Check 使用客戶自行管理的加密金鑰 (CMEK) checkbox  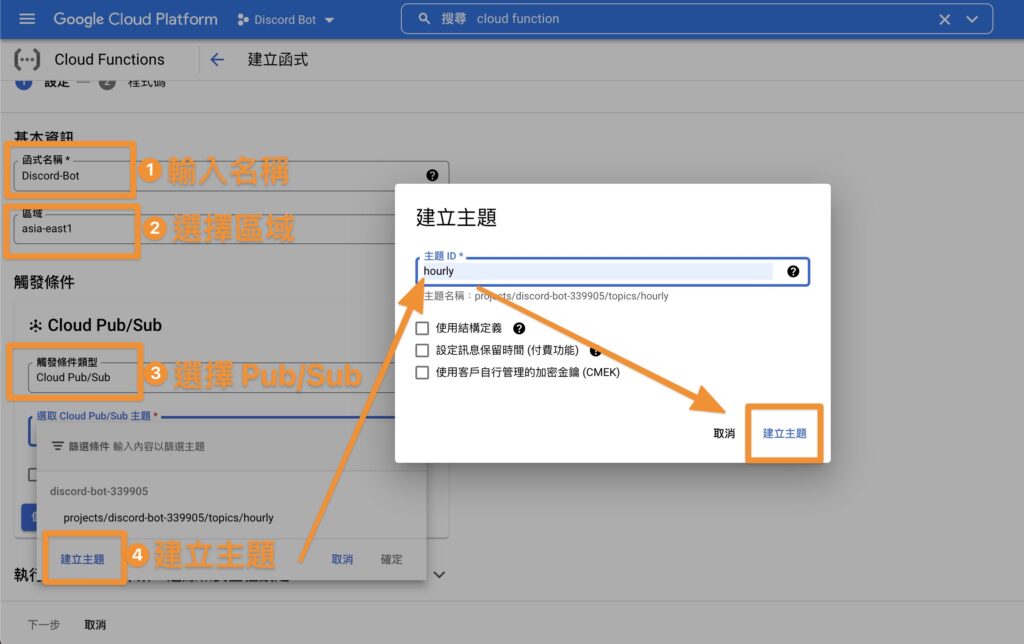pyautogui.click(x=422, y=372)
